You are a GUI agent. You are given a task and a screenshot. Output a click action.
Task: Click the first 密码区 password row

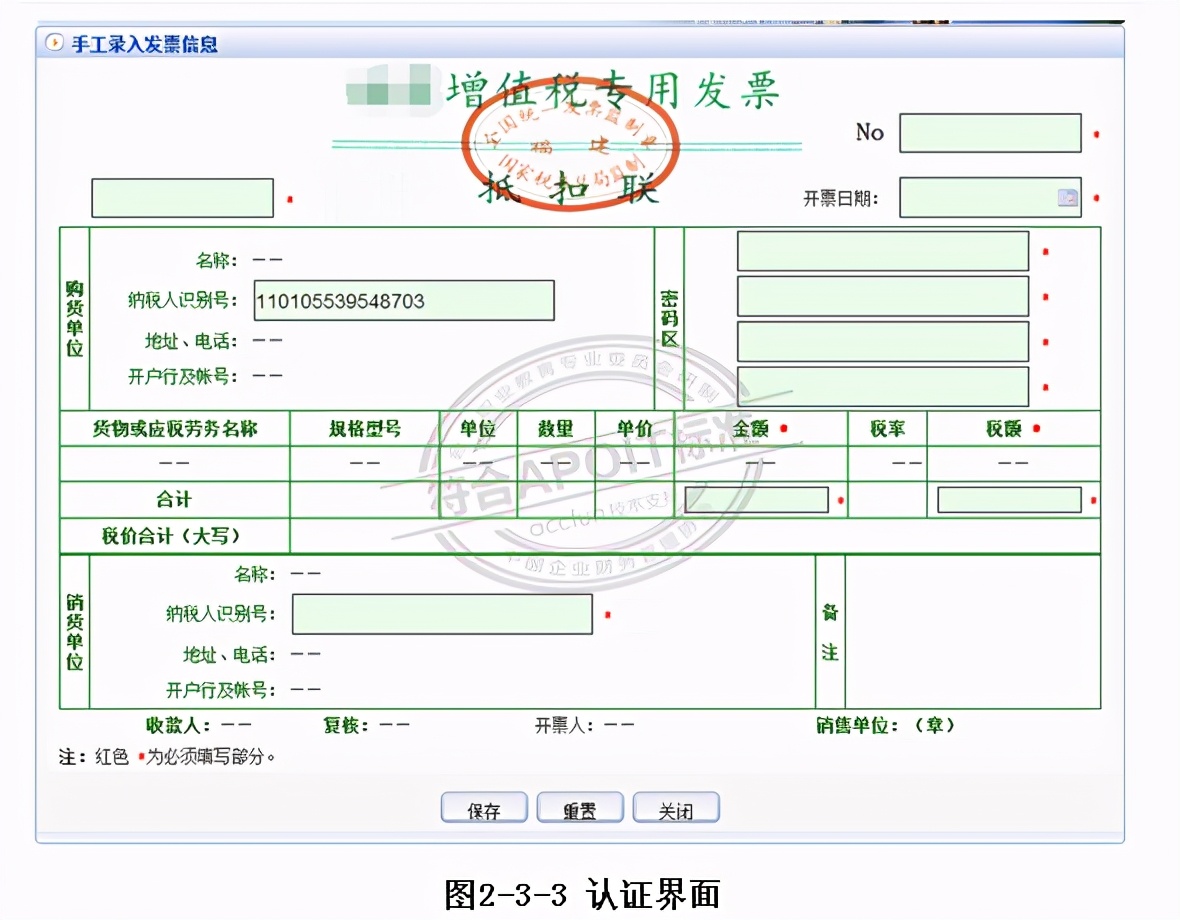pos(882,250)
